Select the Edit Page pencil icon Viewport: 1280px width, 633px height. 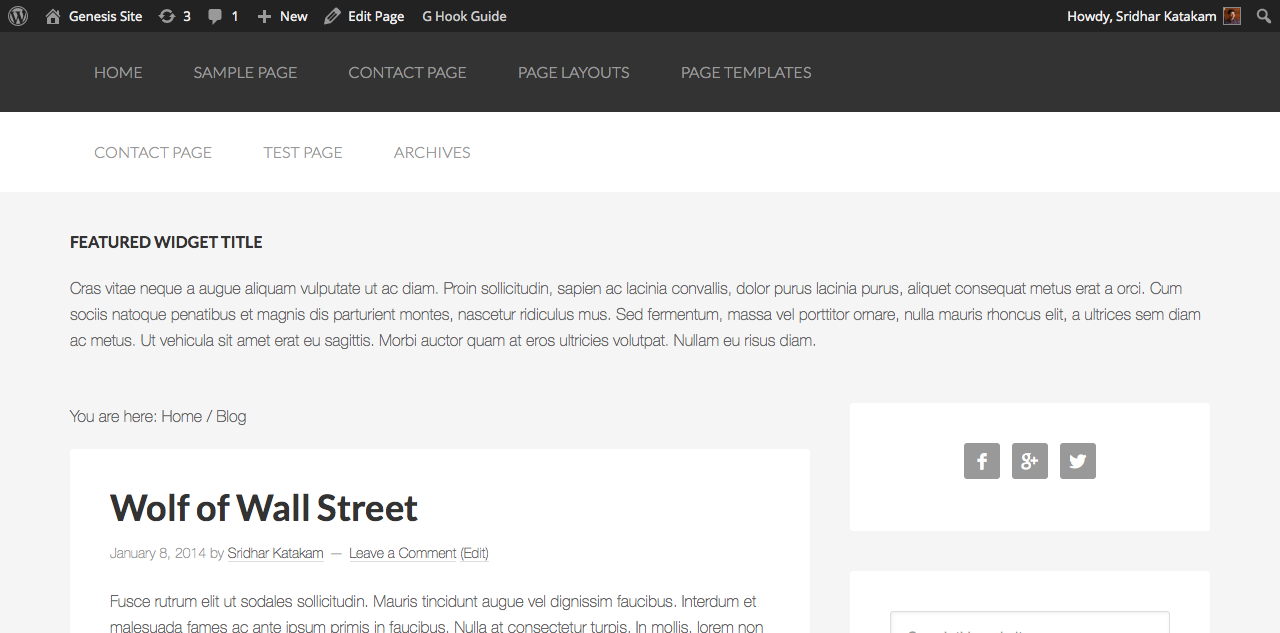(330, 15)
